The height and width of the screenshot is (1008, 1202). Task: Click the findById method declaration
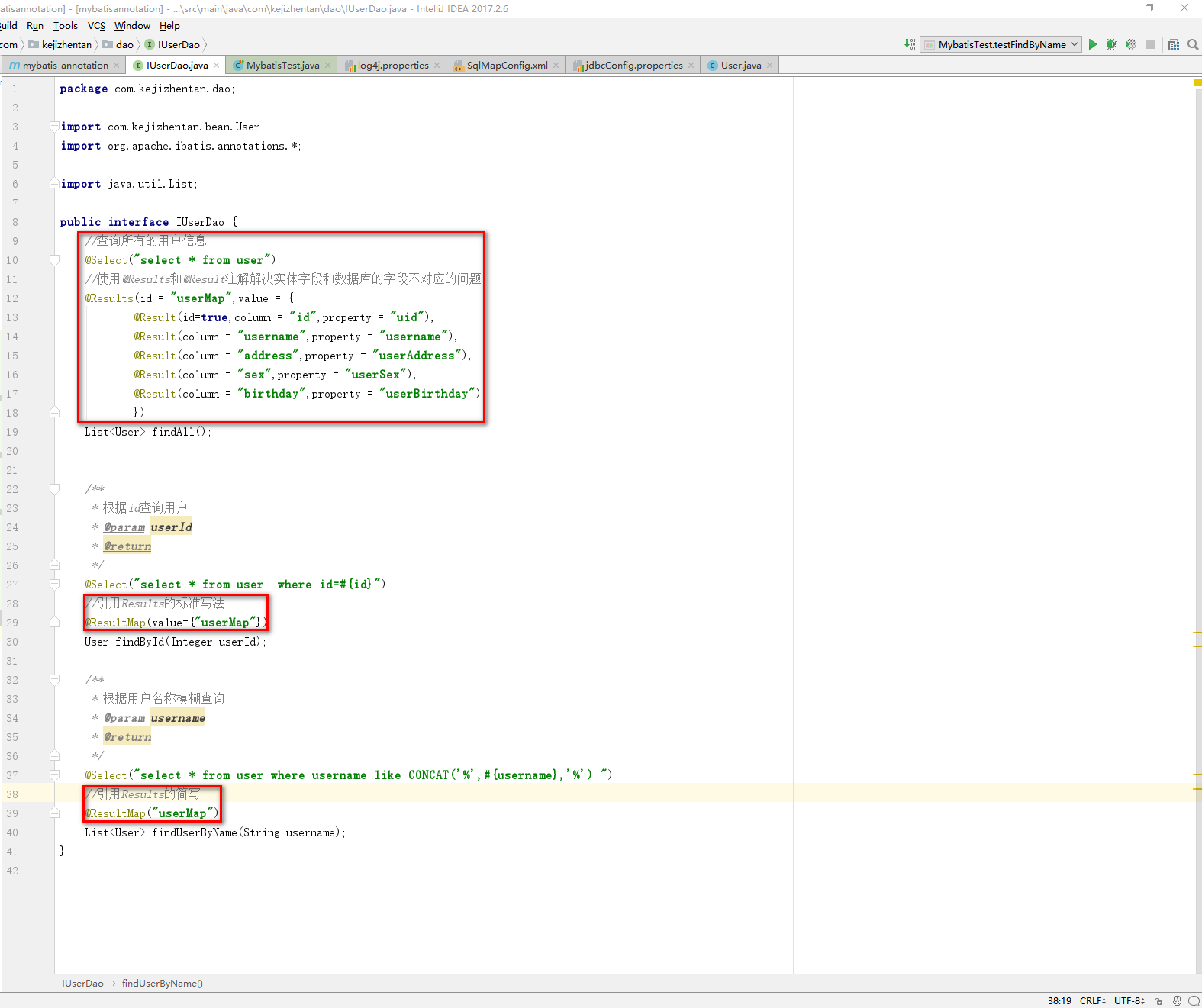click(x=140, y=642)
